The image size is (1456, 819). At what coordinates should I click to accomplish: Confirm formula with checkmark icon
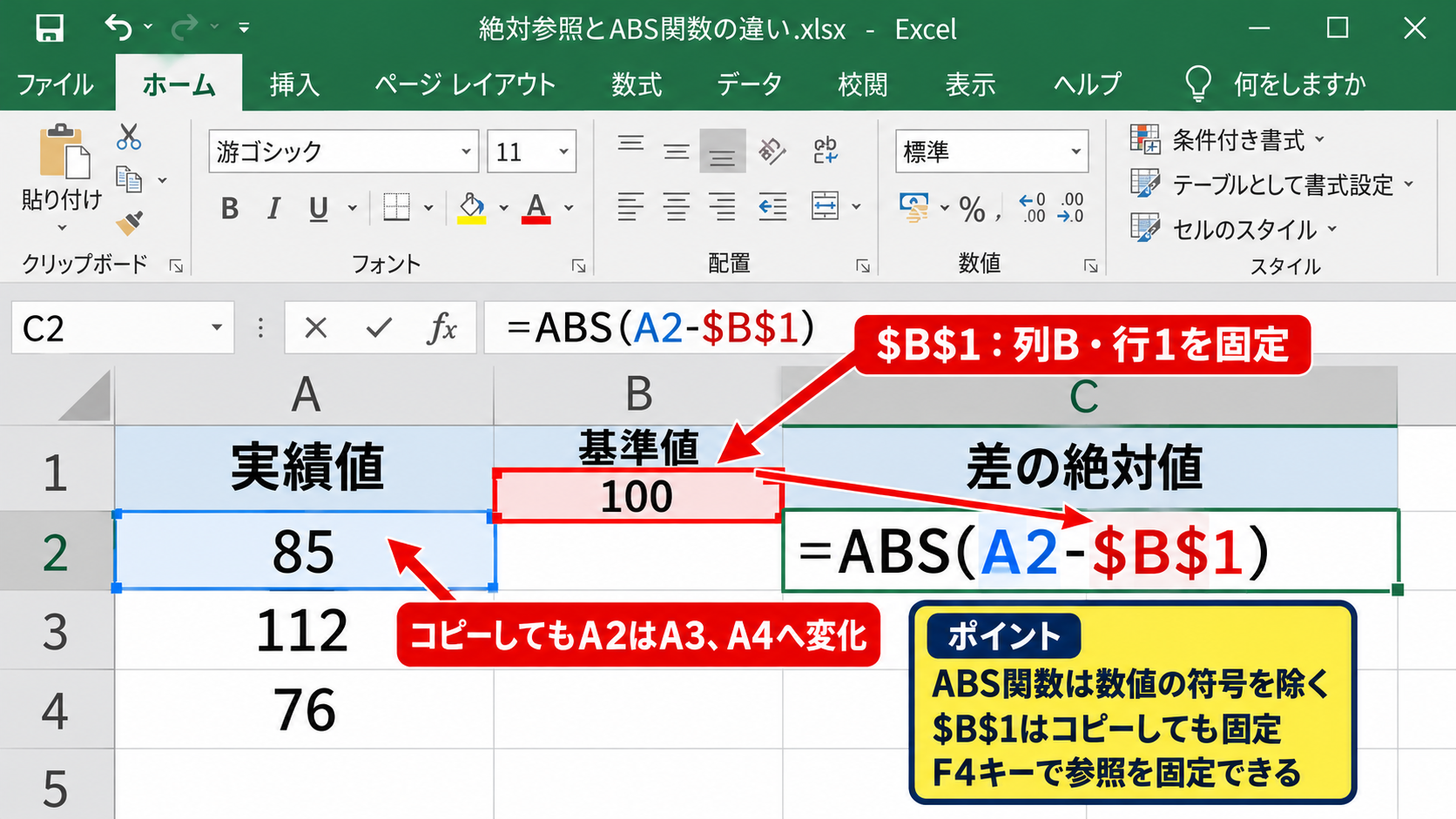tap(379, 328)
